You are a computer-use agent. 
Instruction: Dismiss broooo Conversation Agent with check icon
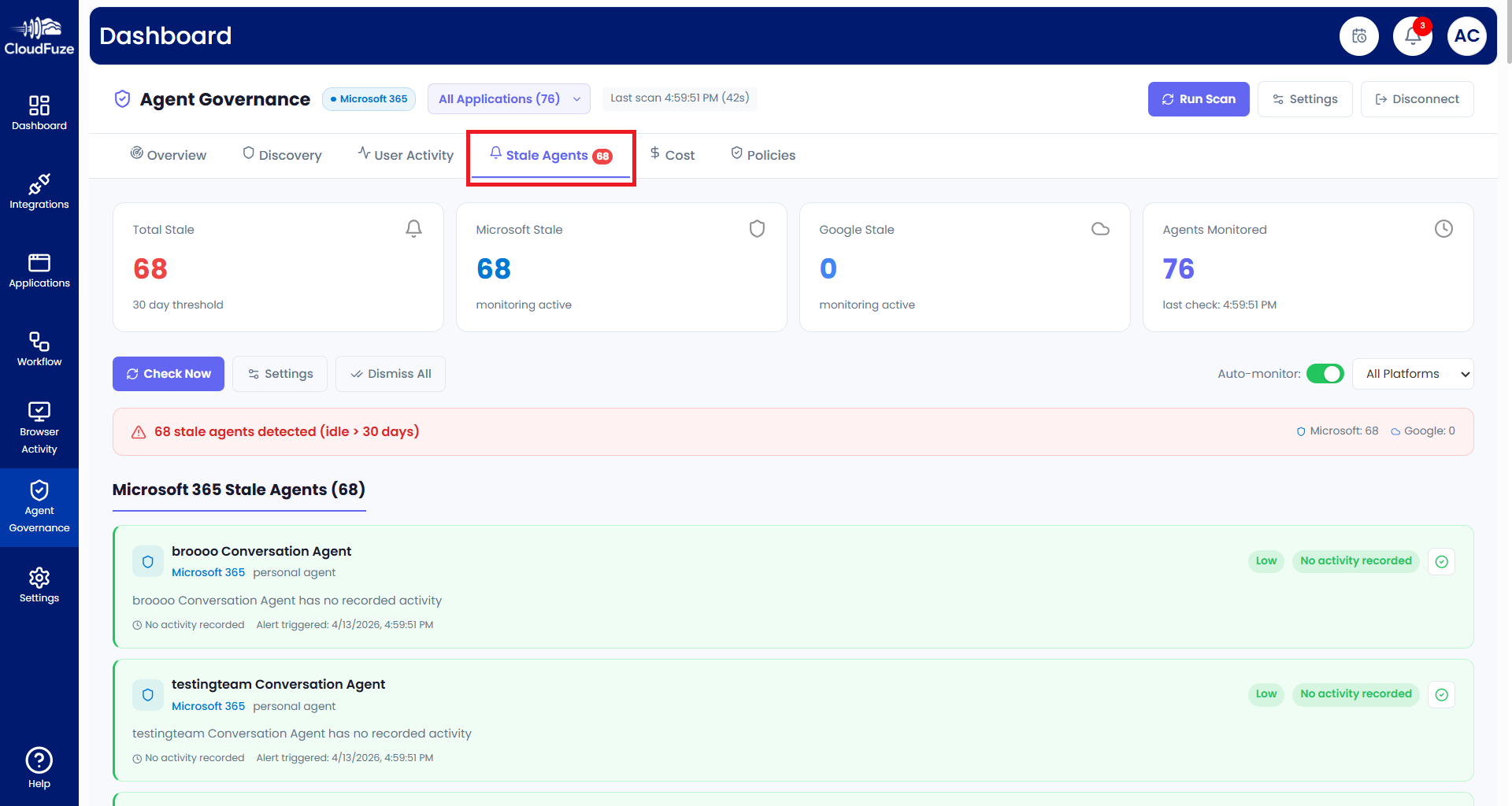click(1441, 561)
